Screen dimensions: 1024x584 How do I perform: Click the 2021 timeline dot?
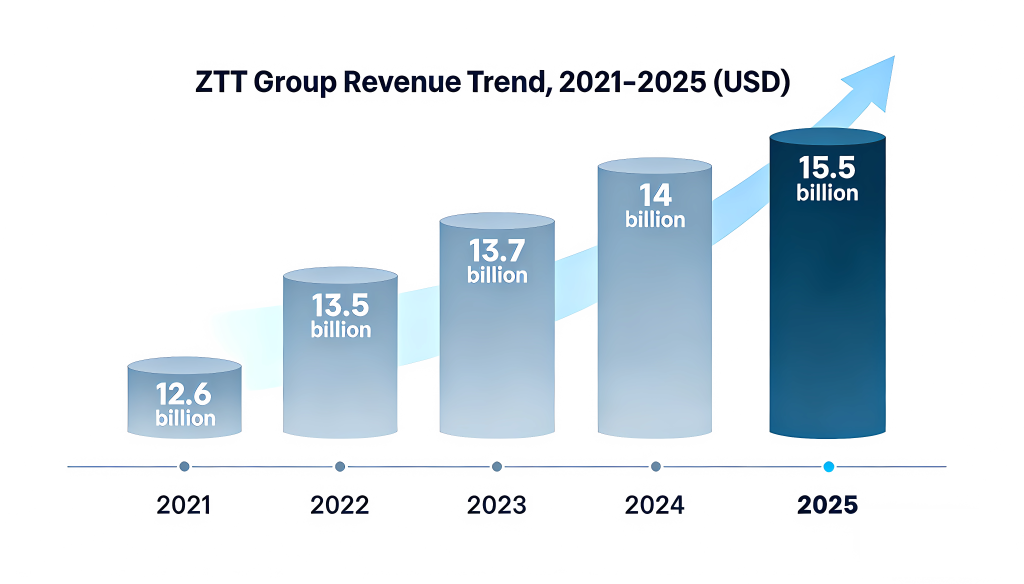pos(184,466)
